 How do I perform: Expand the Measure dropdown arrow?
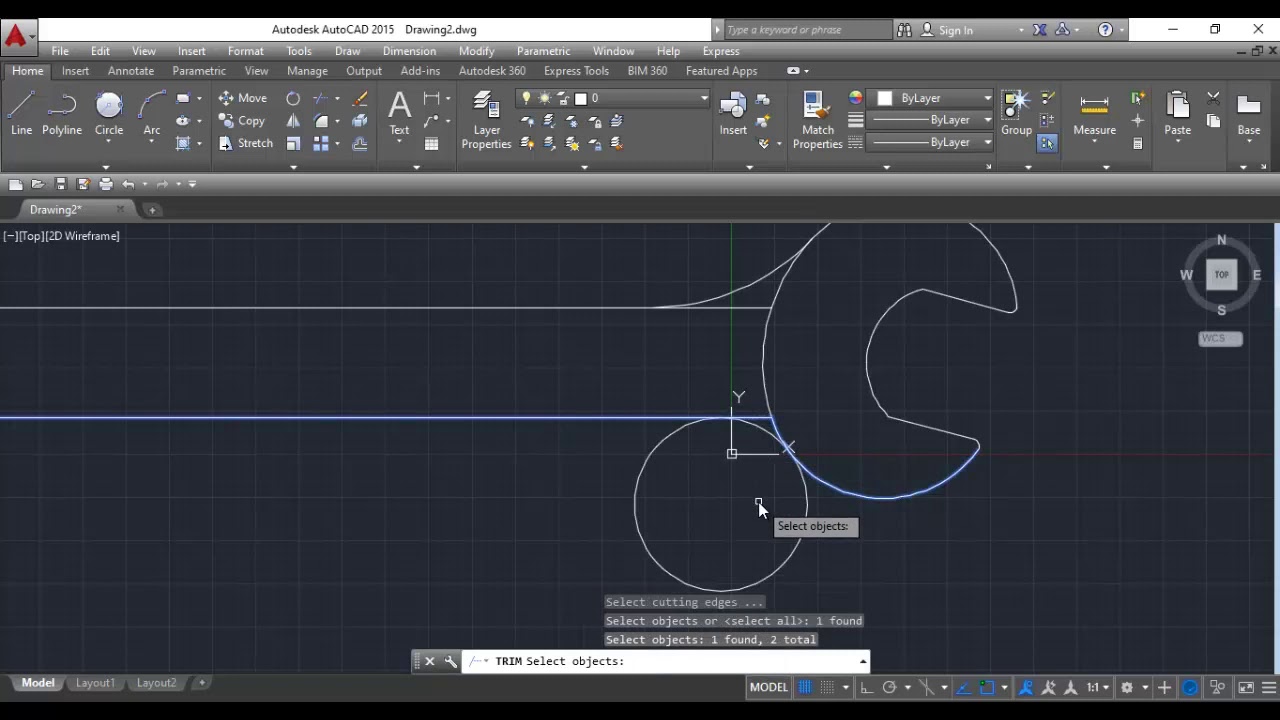pyautogui.click(x=1094, y=143)
